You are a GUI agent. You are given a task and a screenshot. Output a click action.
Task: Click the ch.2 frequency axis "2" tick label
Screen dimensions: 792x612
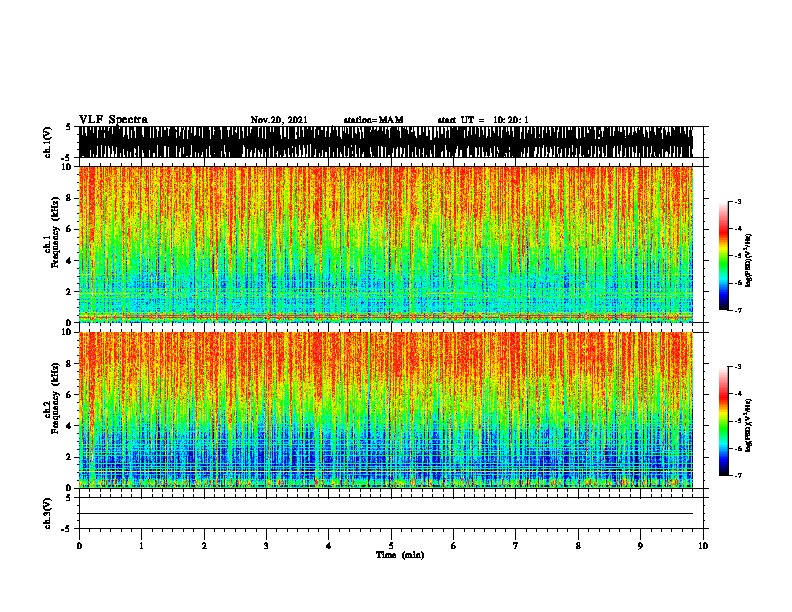pos(70,457)
